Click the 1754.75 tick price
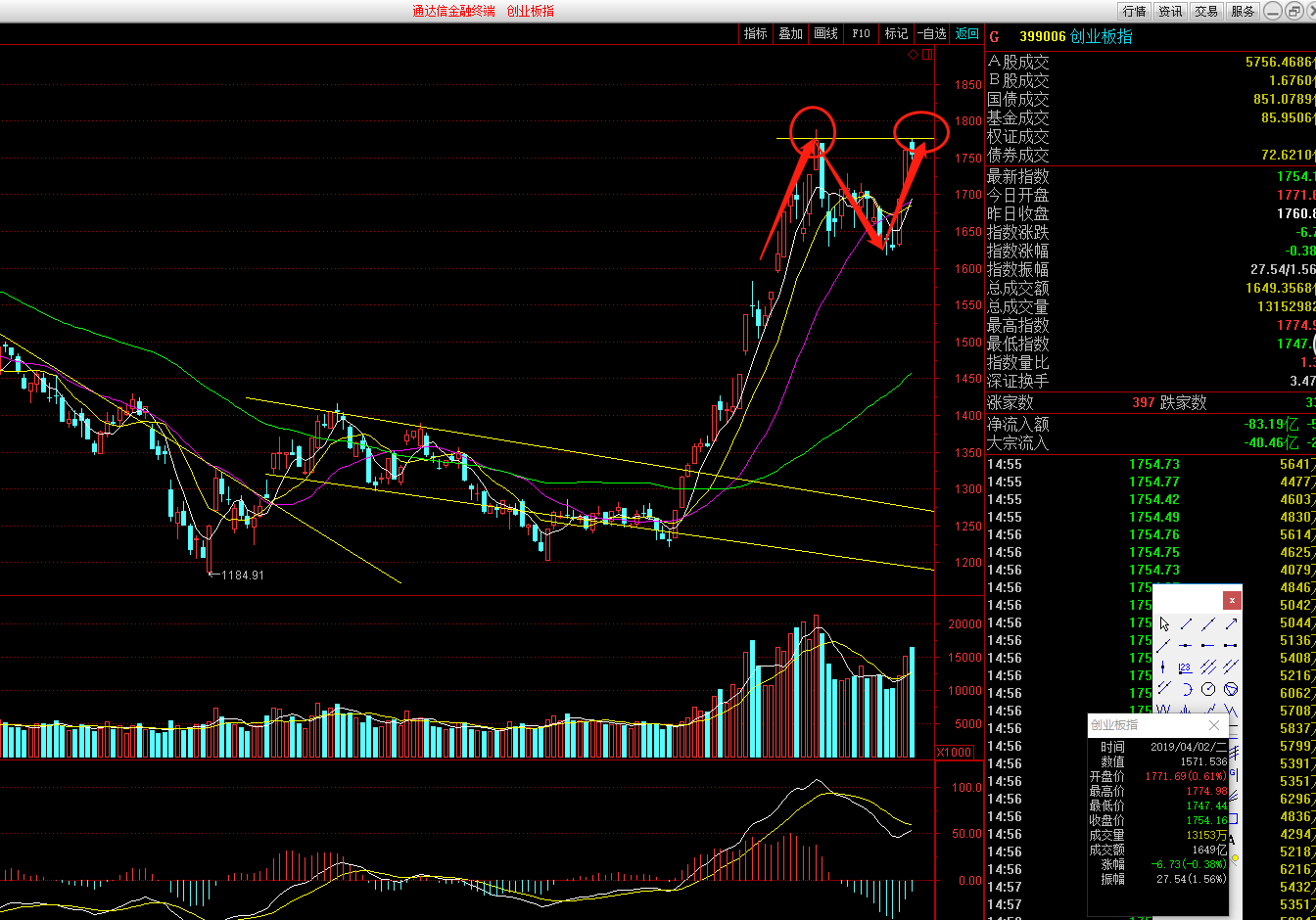1316x920 pixels. [1154, 552]
